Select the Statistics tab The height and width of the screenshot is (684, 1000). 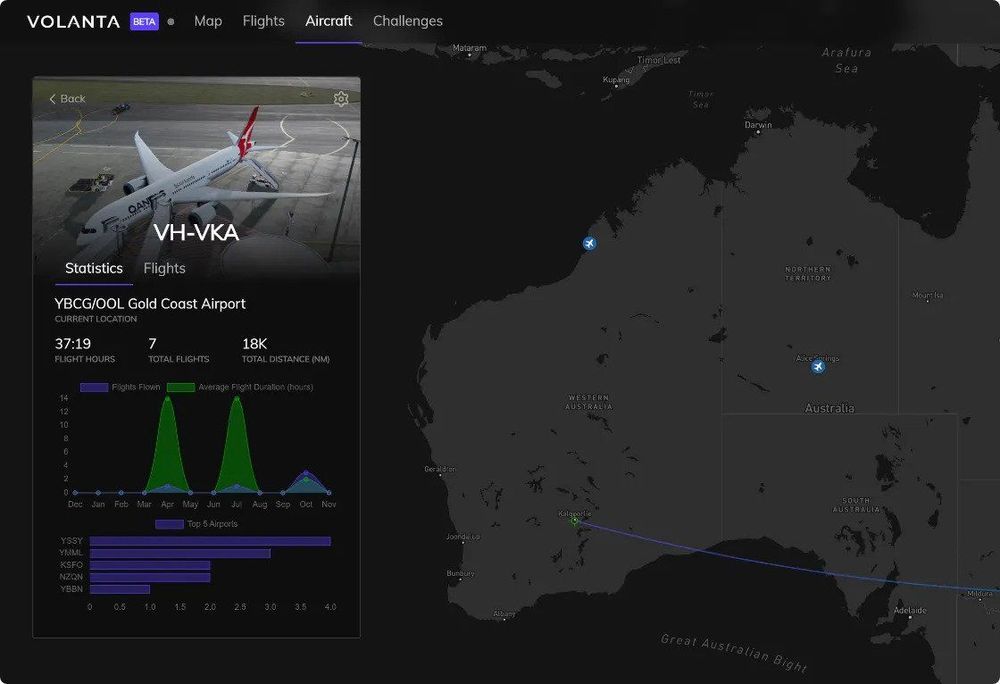tap(93, 268)
